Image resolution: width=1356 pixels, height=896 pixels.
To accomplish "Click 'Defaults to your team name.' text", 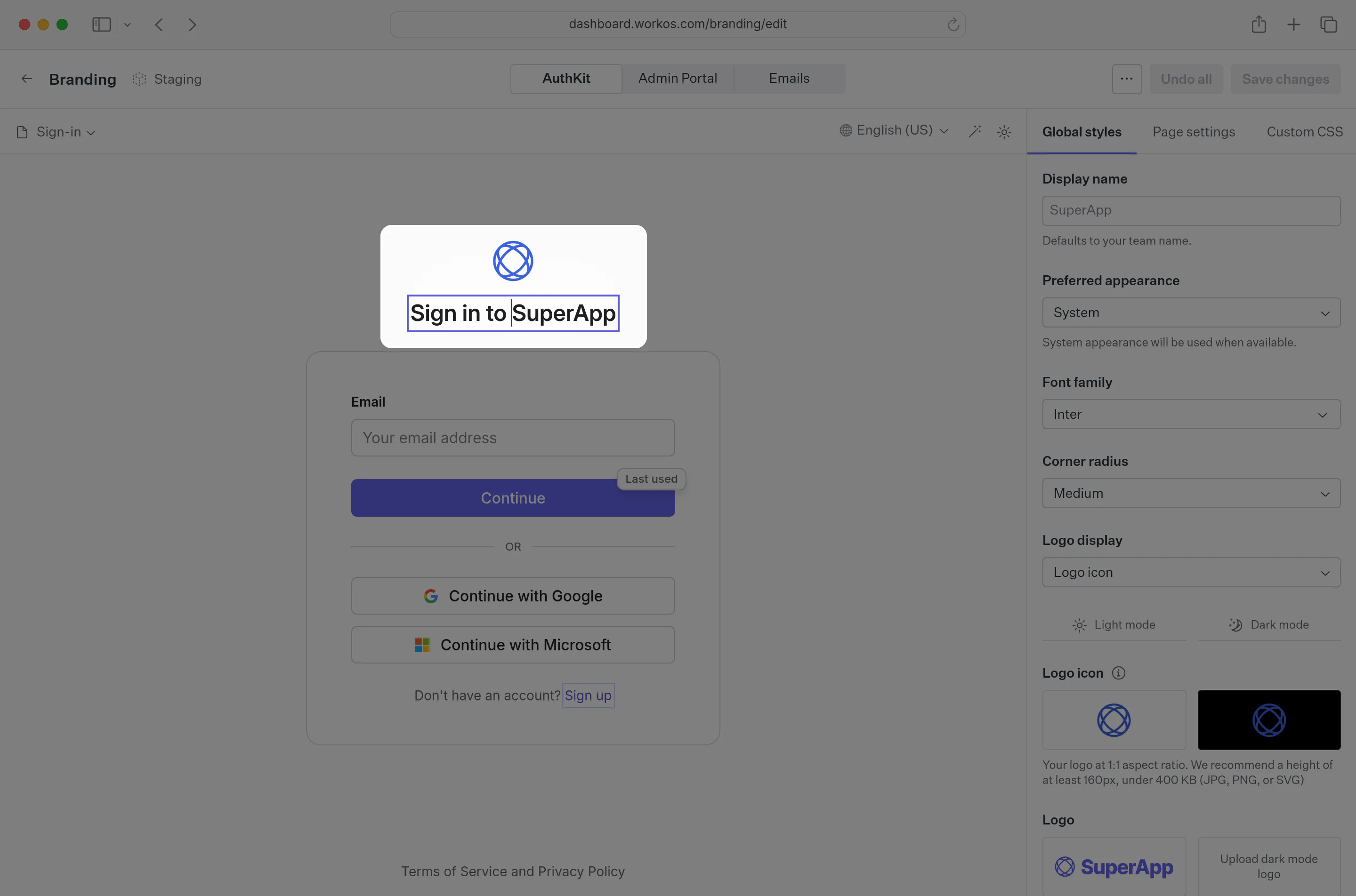I will pyautogui.click(x=1116, y=240).
